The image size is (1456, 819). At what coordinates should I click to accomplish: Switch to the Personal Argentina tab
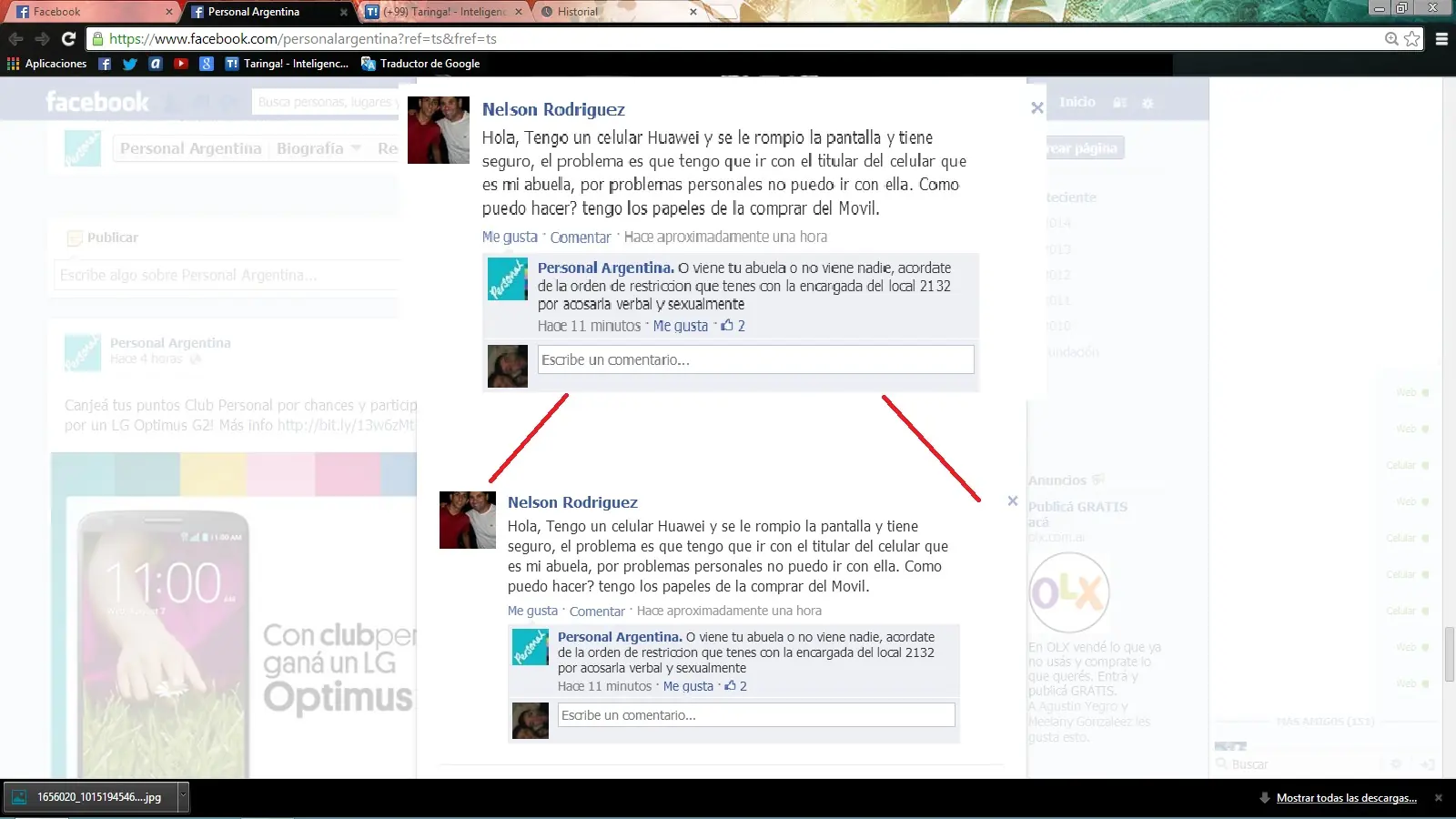pyautogui.click(x=267, y=12)
